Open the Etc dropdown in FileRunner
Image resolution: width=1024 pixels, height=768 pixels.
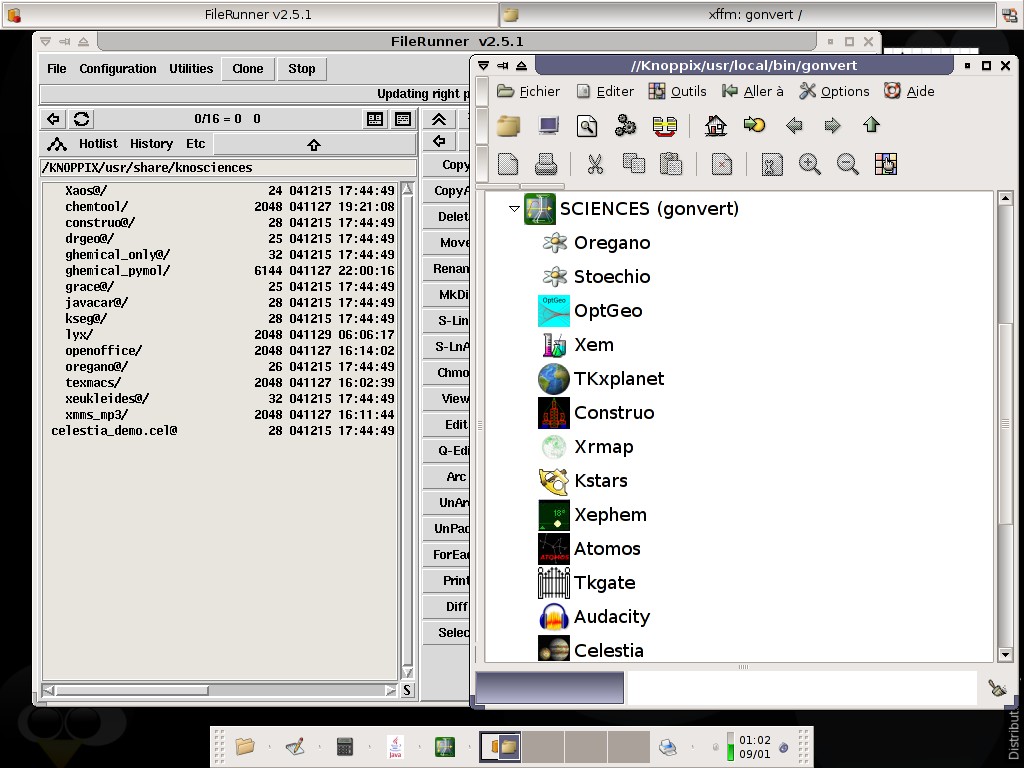click(195, 144)
